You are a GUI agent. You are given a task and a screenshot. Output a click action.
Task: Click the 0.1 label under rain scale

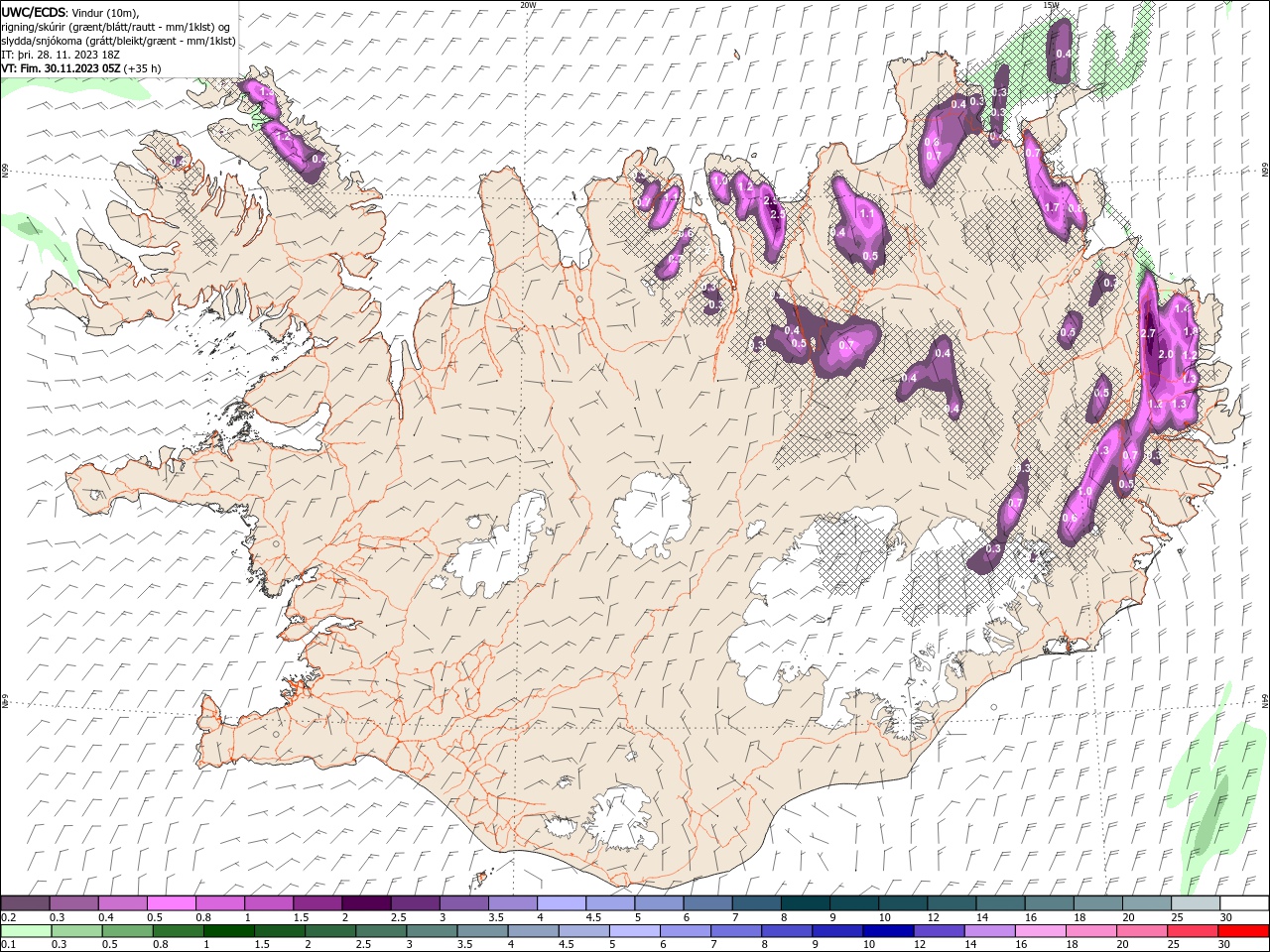tap(9, 944)
